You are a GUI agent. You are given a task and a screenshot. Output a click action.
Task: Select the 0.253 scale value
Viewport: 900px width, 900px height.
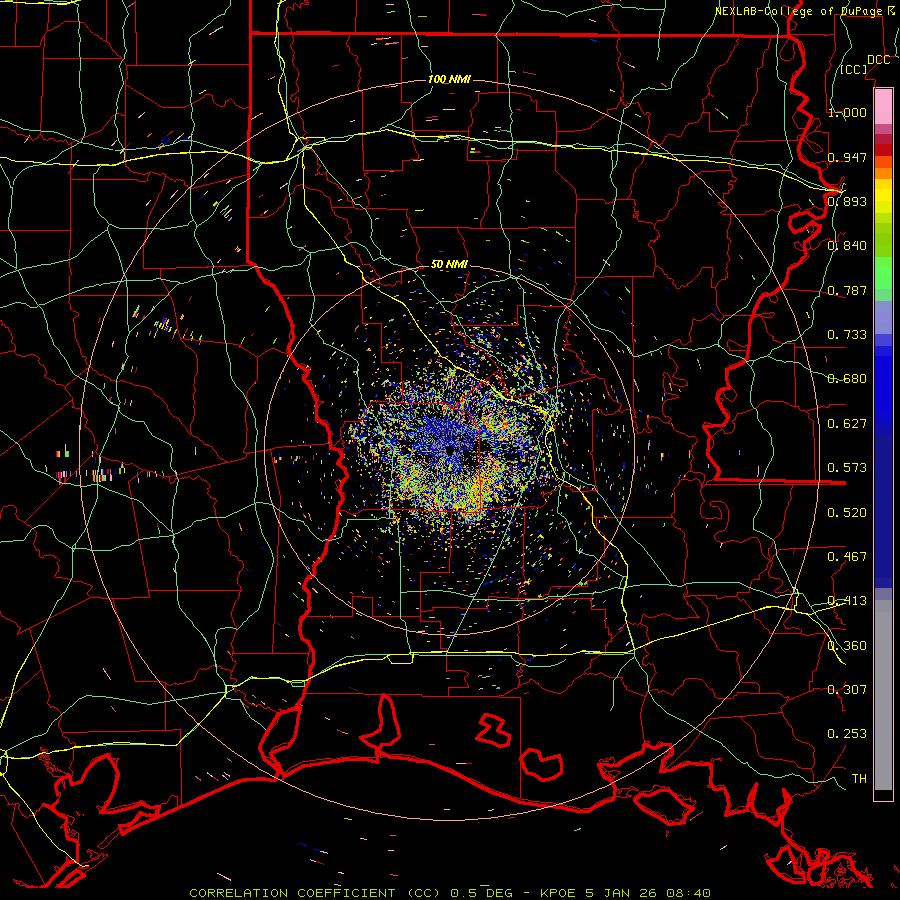847,734
